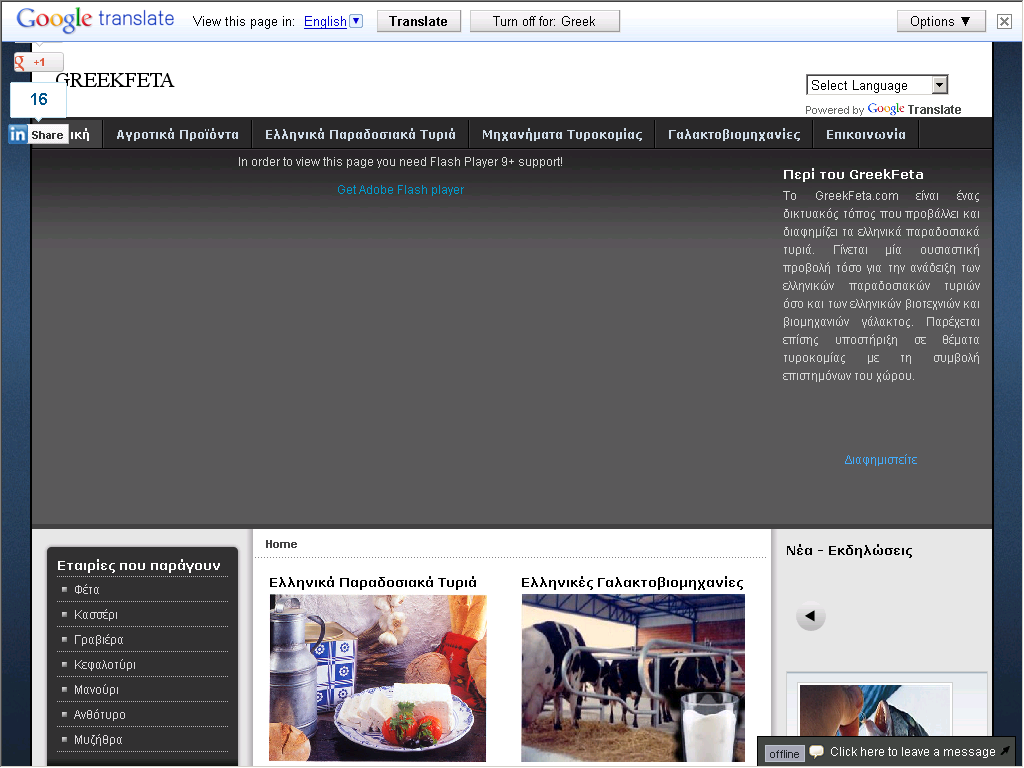Open the English language dropdown arrow
The width and height of the screenshot is (1024, 768).
pos(356,21)
